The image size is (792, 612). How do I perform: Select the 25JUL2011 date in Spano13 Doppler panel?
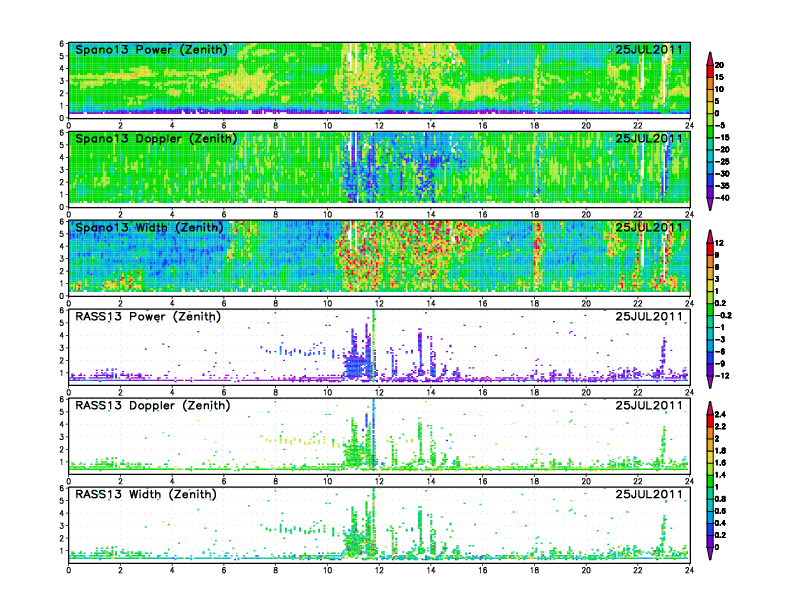[x=649, y=139]
